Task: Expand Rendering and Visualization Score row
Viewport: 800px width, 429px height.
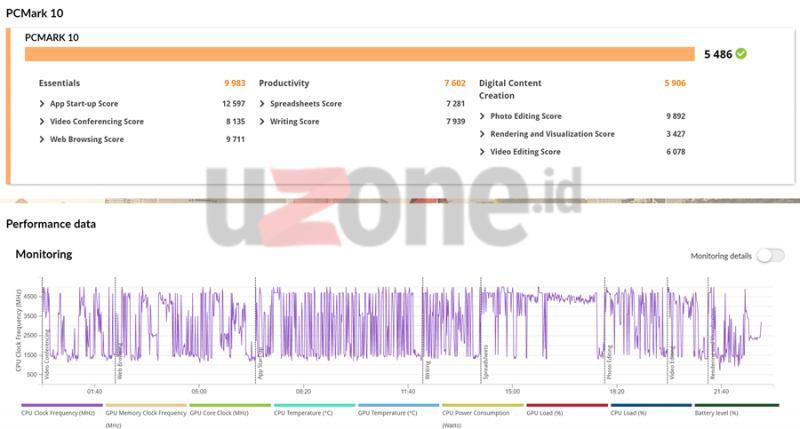Action: tap(482, 134)
